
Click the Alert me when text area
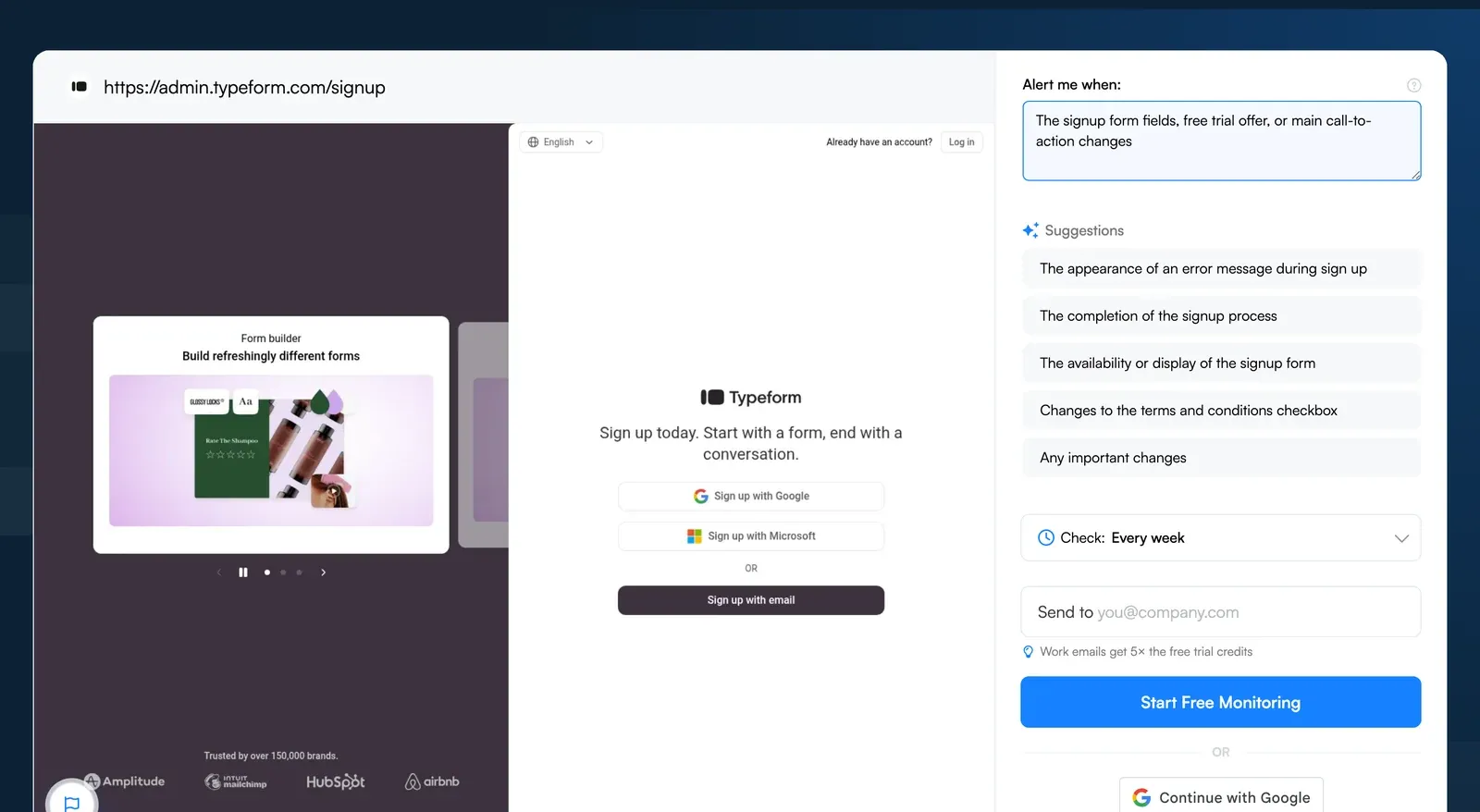tap(1221, 141)
